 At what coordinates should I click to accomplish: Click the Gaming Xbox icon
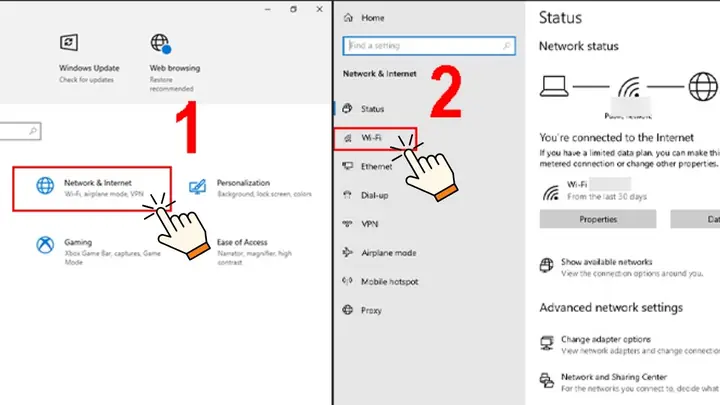45,245
